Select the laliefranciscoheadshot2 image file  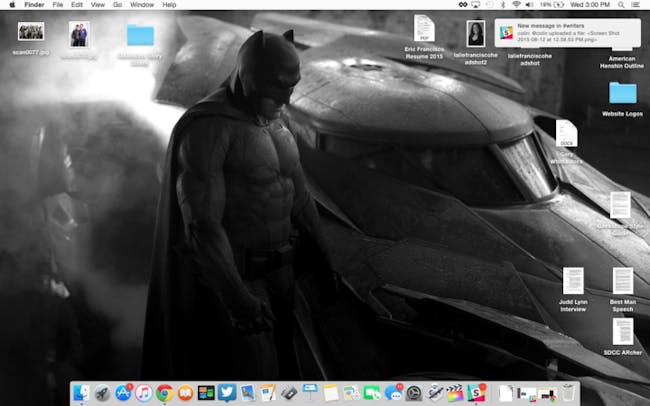click(x=475, y=34)
